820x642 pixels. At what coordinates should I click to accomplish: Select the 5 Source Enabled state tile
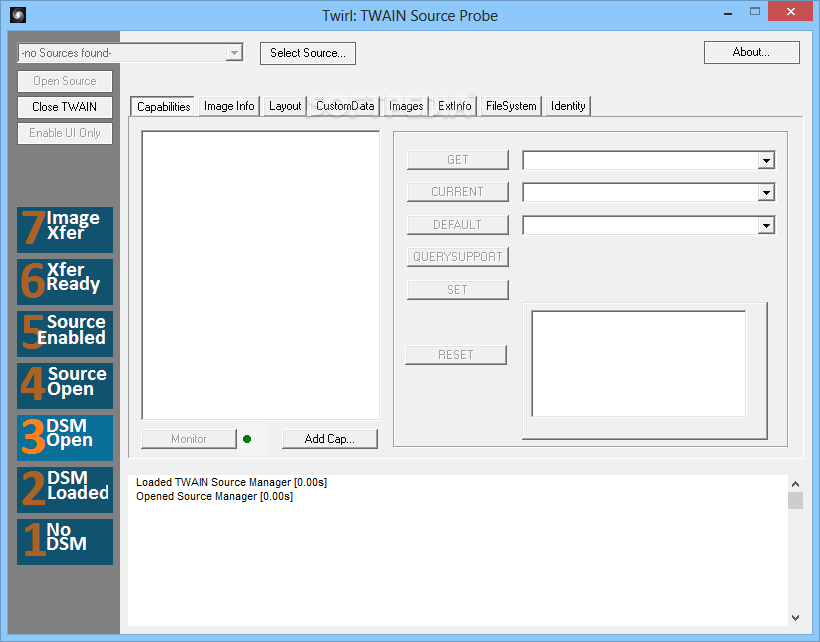(65, 334)
